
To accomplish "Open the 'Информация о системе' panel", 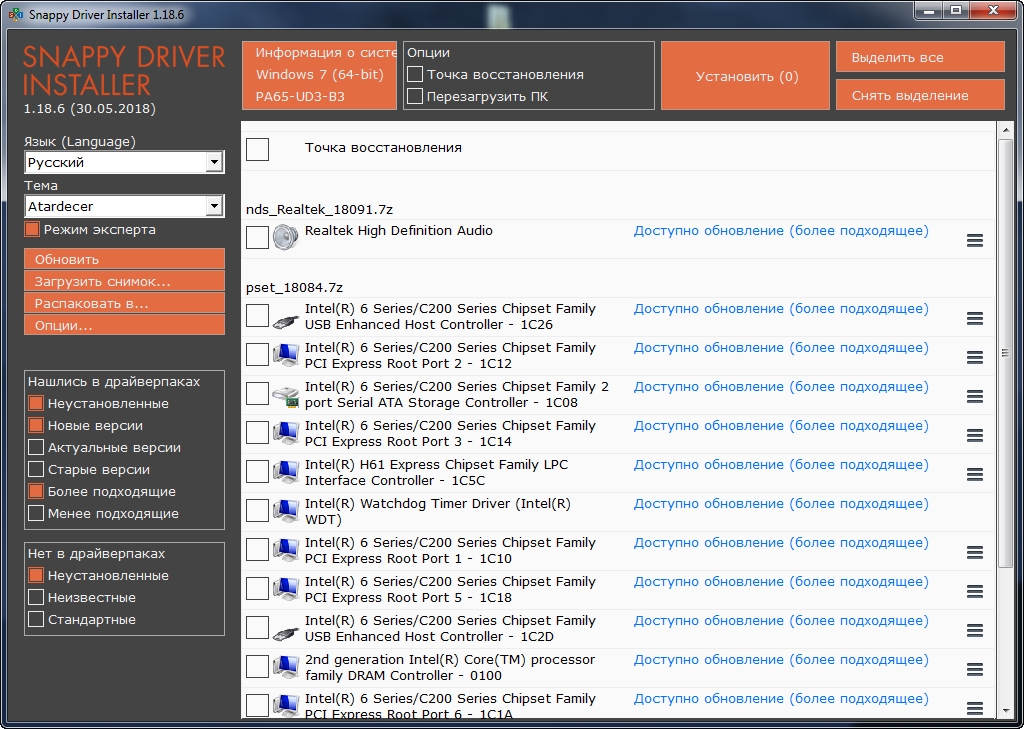I will pyautogui.click(x=319, y=75).
